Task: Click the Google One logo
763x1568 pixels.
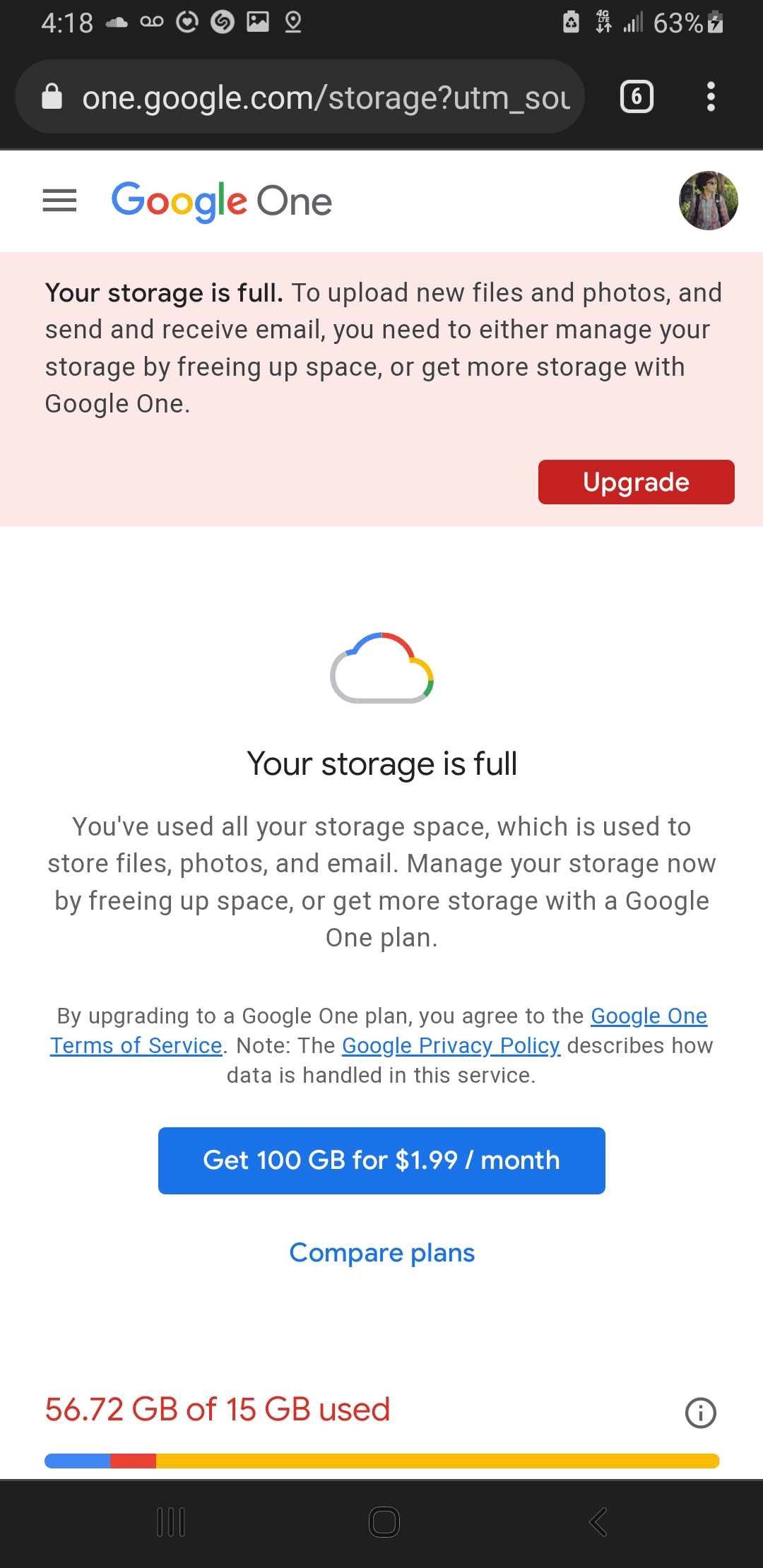Action: click(x=220, y=201)
